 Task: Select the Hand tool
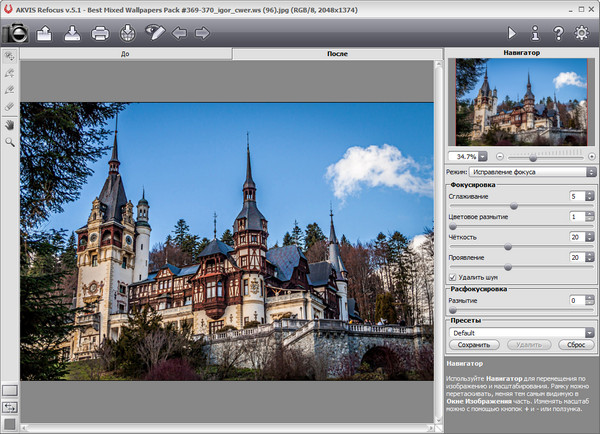coord(10,125)
